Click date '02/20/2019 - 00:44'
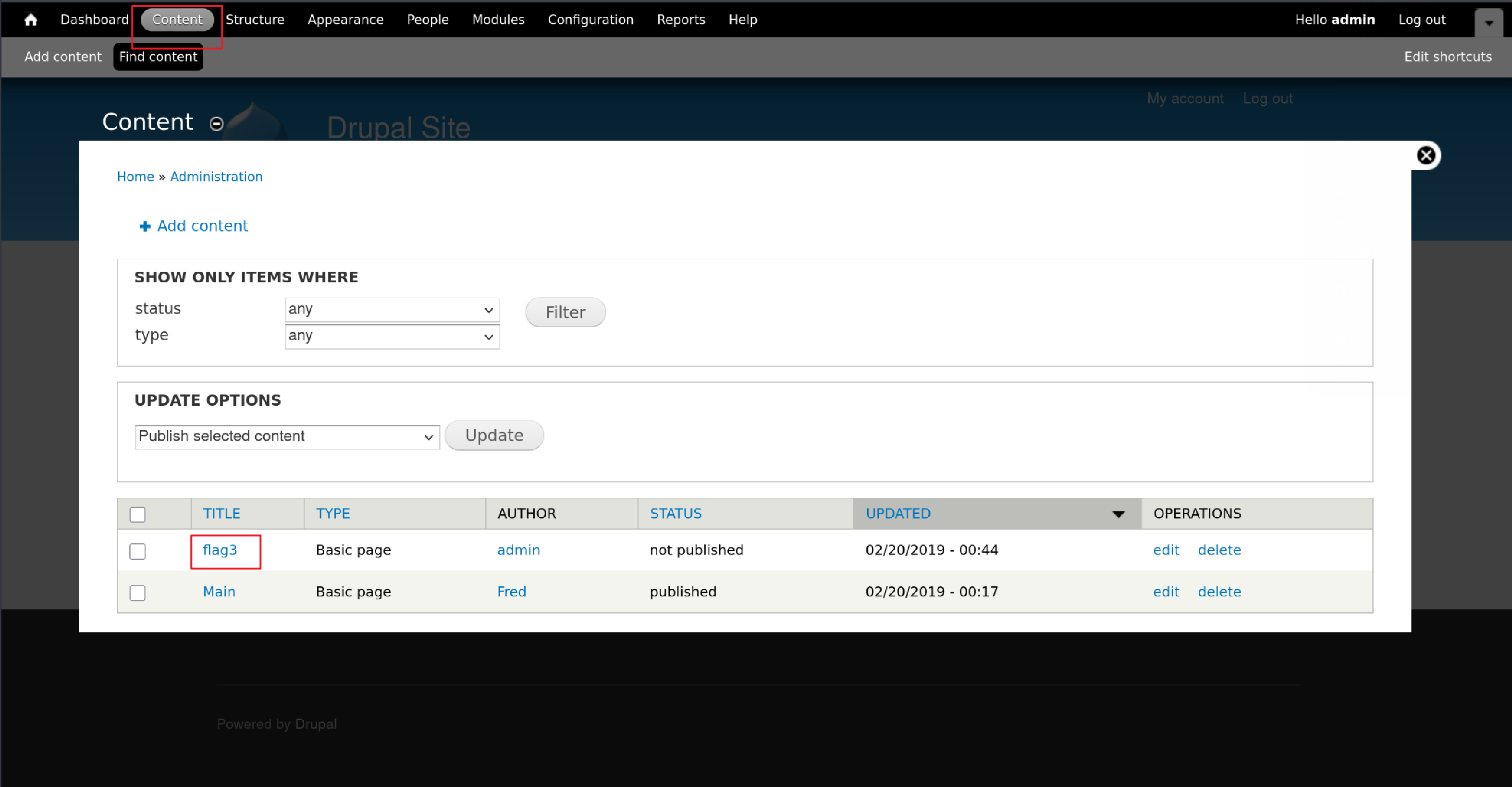1512x787 pixels. tap(932, 551)
